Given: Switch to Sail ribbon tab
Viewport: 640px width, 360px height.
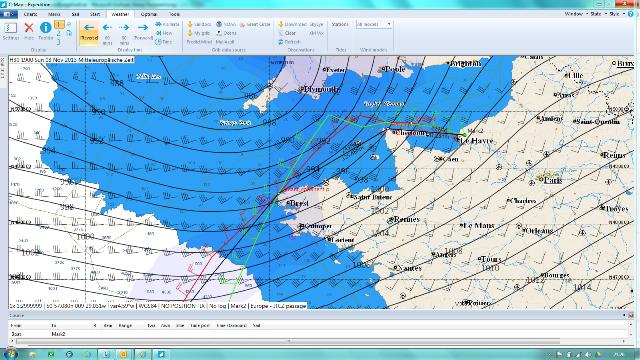Looking at the screenshot, I should [76, 14].
